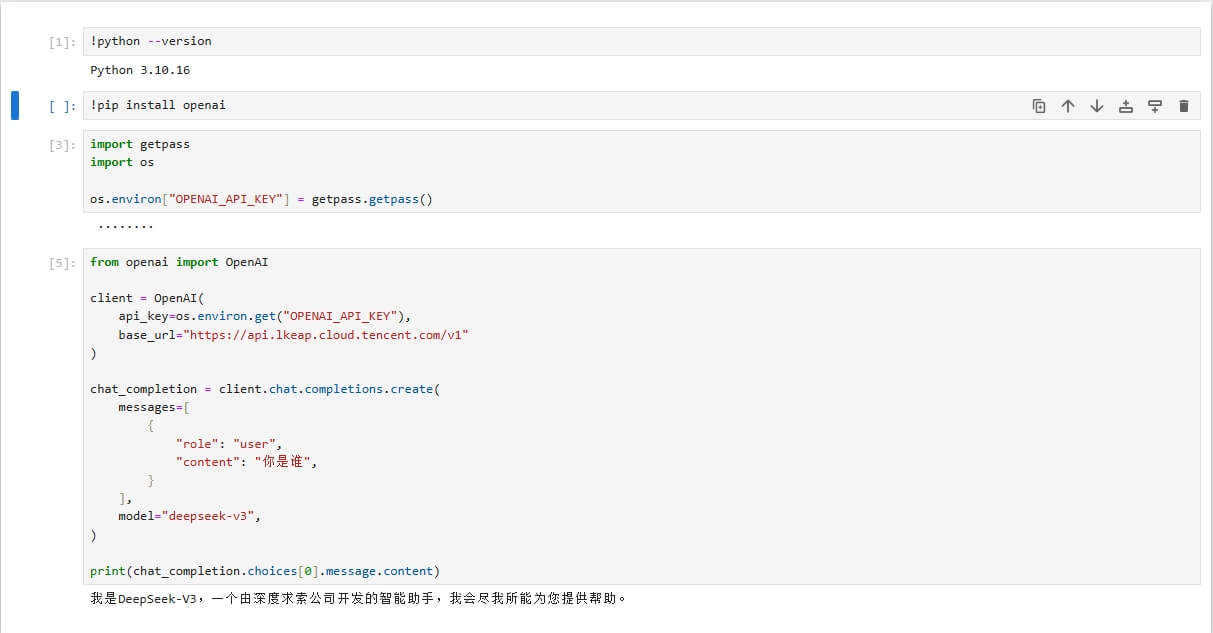Image resolution: width=1213 pixels, height=633 pixels.
Task: Insert a new cell above via toolbar icon
Action: point(1125,105)
